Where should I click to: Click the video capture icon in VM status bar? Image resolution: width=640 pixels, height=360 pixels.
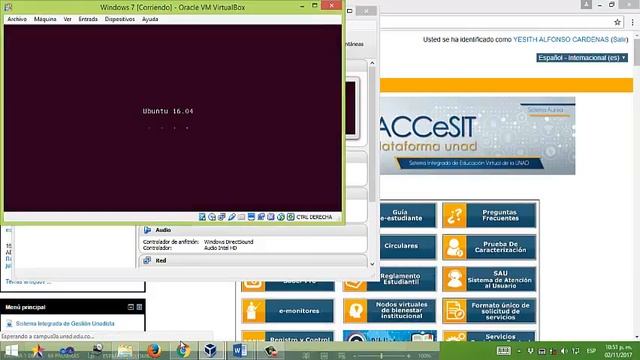(x=261, y=217)
